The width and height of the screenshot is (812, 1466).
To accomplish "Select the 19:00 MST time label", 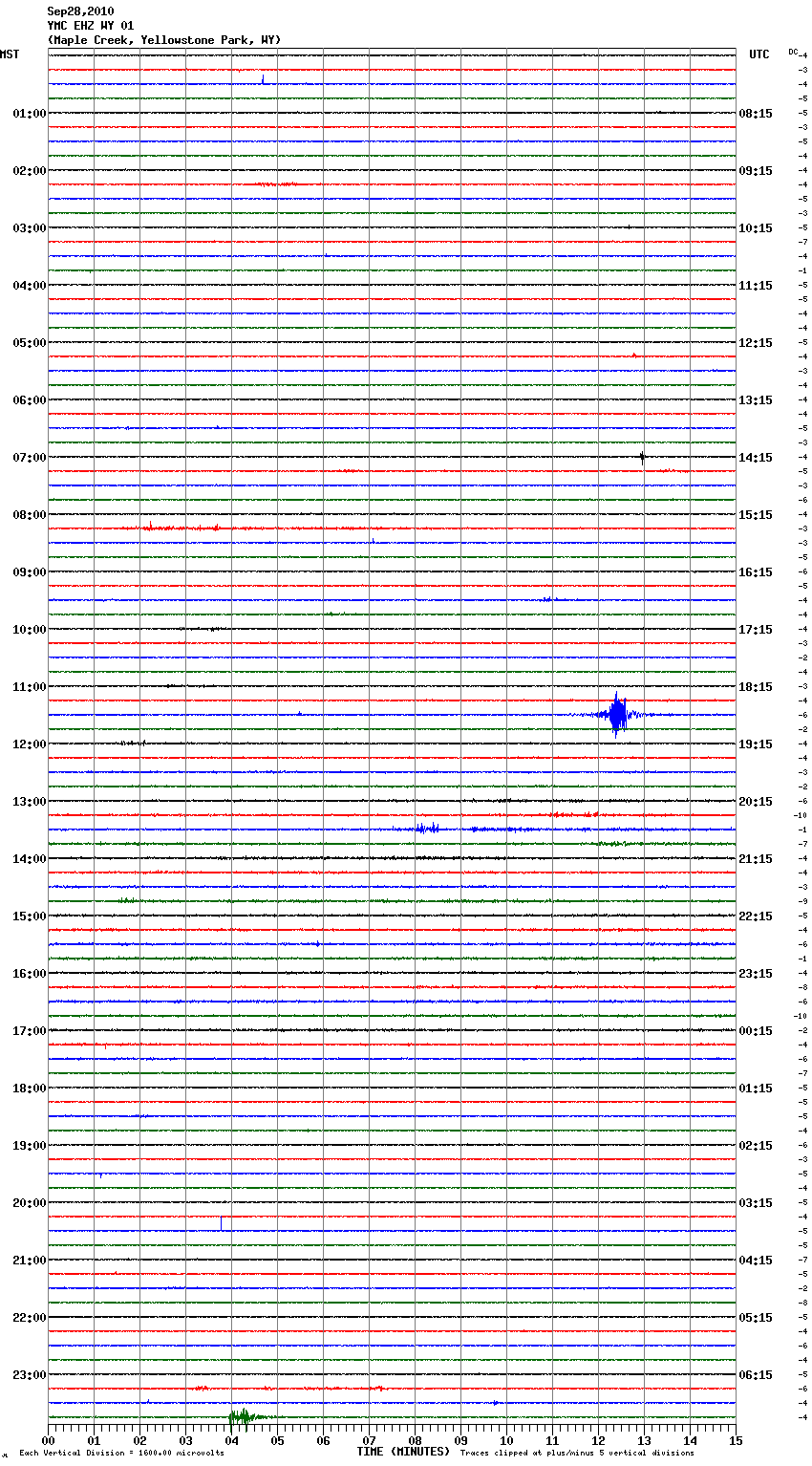I will pyautogui.click(x=29, y=1146).
